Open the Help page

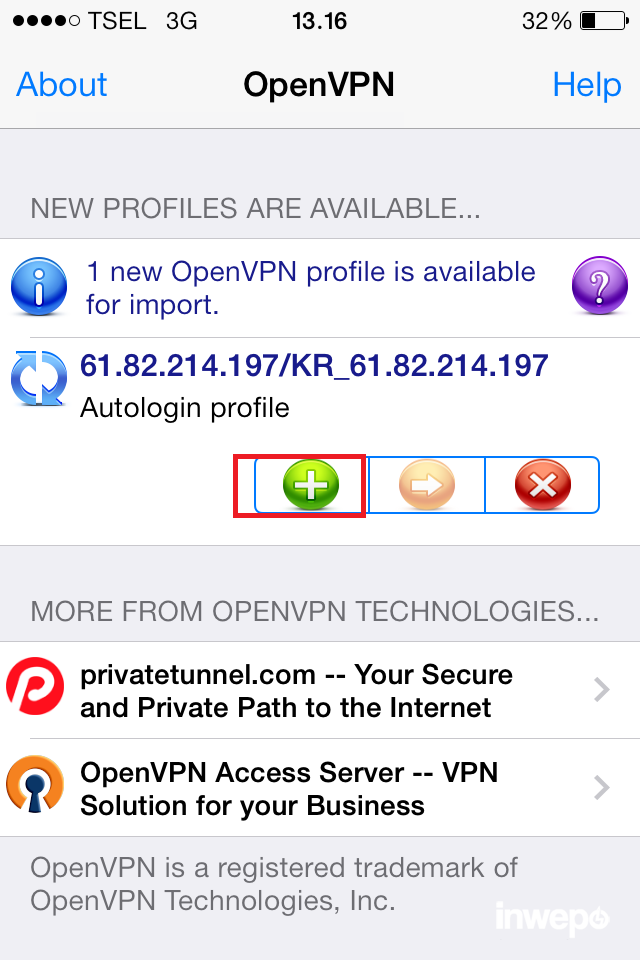(x=587, y=84)
